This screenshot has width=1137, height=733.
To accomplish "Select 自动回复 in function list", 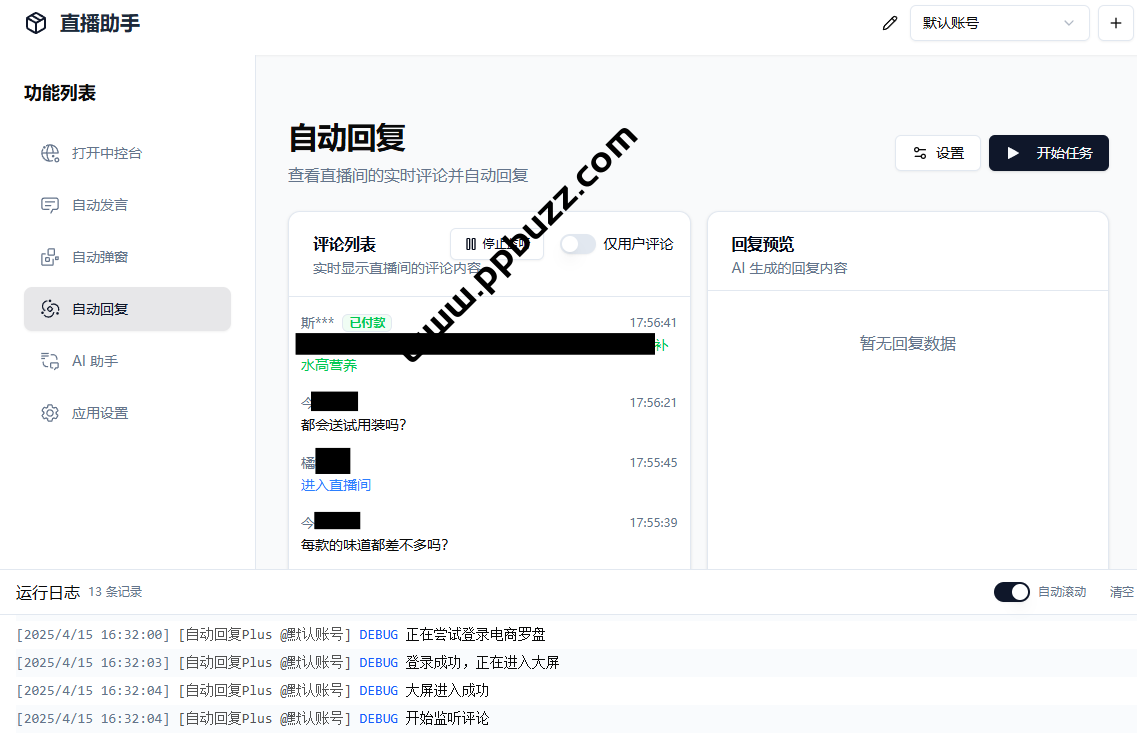I will (128, 309).
